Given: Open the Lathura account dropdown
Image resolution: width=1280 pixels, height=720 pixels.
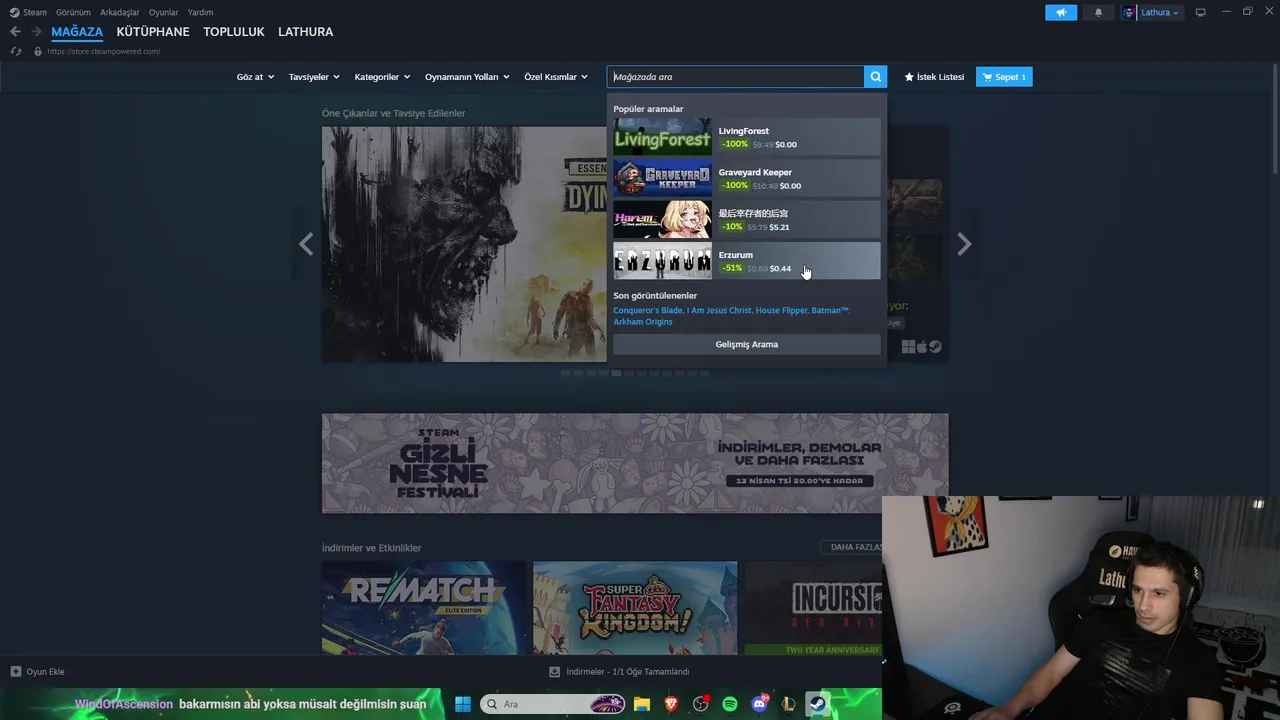Looking at the screenshot, I should (x=1159, y=12).
